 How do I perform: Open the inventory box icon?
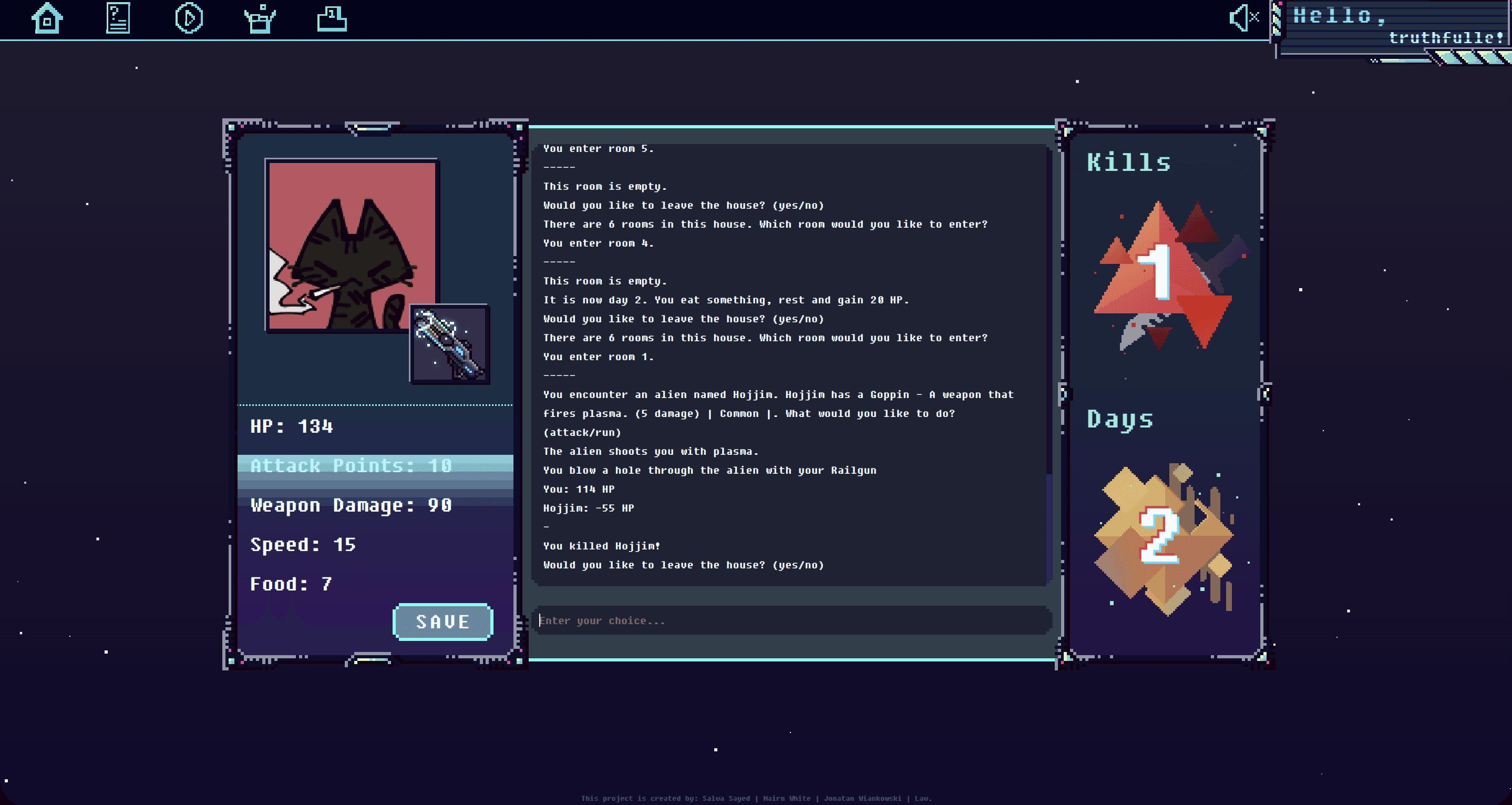[260, 19]
